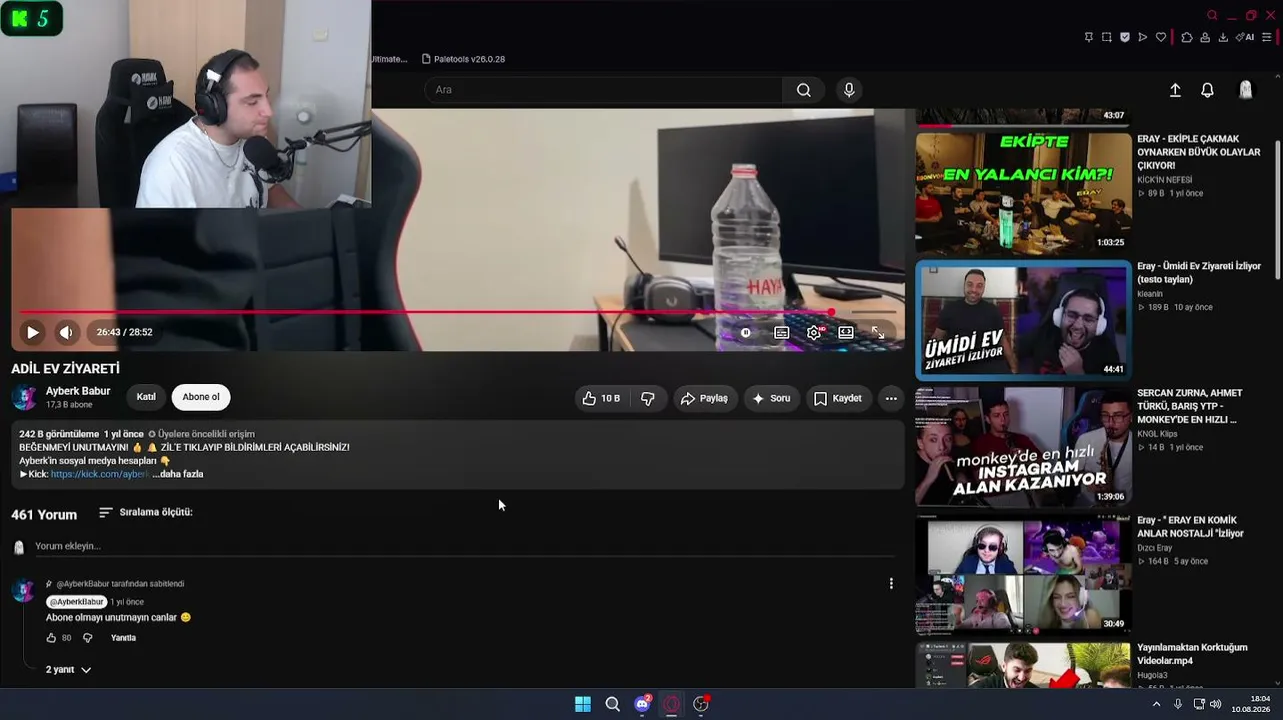
Task: Subscribe using the Abone ol button
Action: pos(201,397)
